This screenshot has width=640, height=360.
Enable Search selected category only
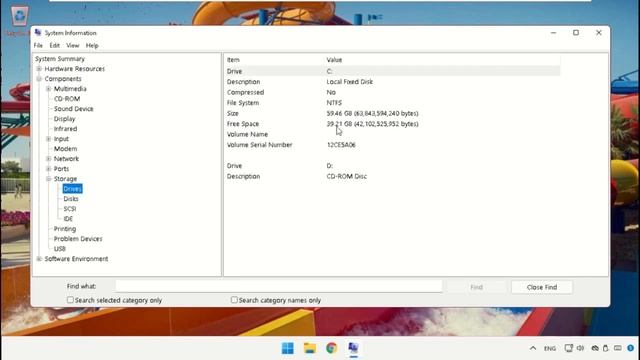point(70,300)
